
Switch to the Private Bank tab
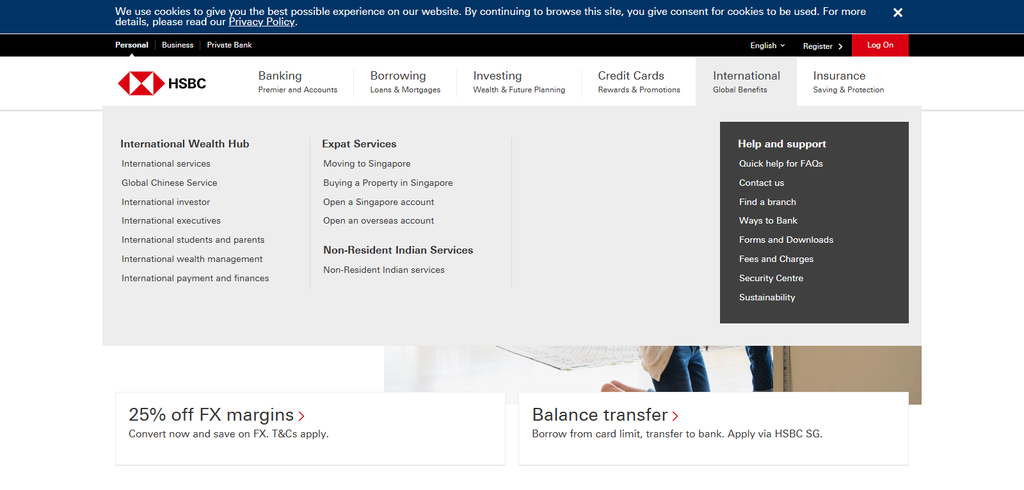(229, 45)
